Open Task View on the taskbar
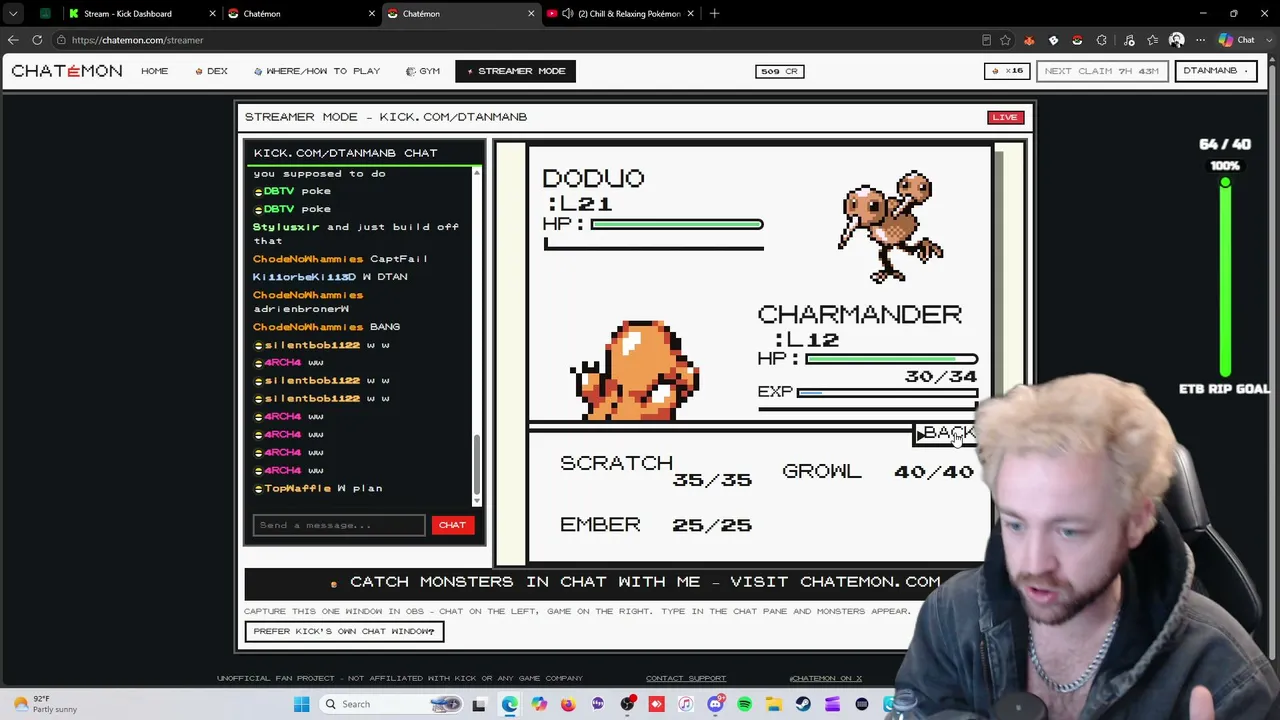This screenshot has width=1280, height=720. click(x=479, y=704)
